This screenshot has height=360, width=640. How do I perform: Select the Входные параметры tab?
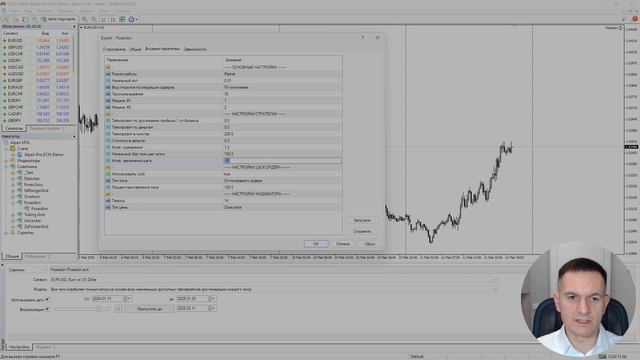162,49
